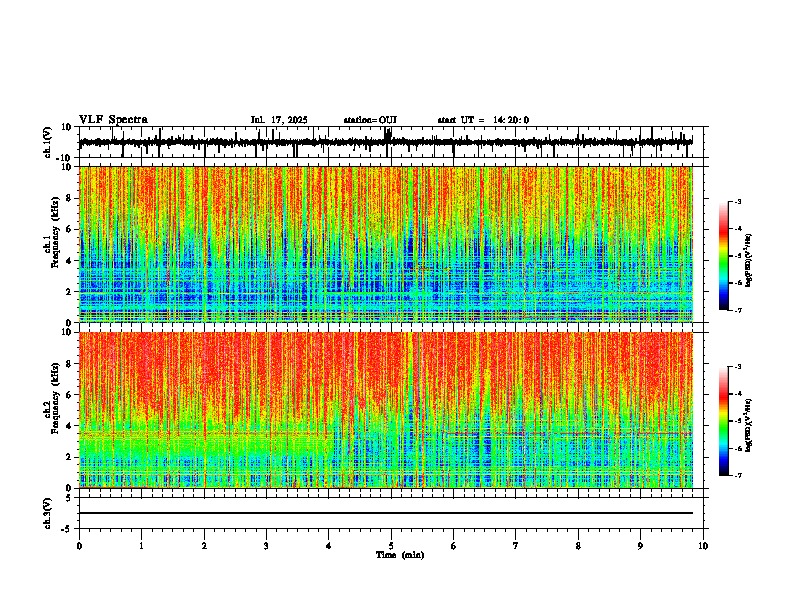
Task: Click the "VLF Spectra" plot title
Action: 114,120
